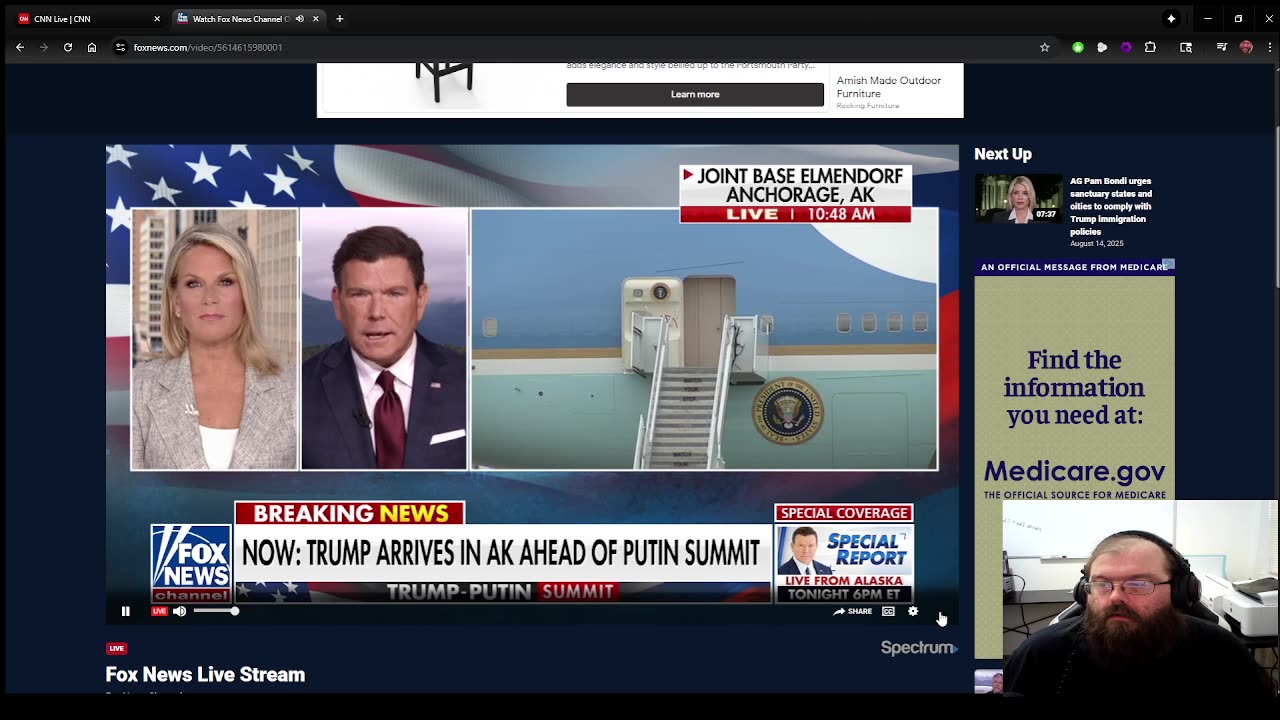Mute the video player volume icon
Screen dimensions: 1280x720
point(179,611)
